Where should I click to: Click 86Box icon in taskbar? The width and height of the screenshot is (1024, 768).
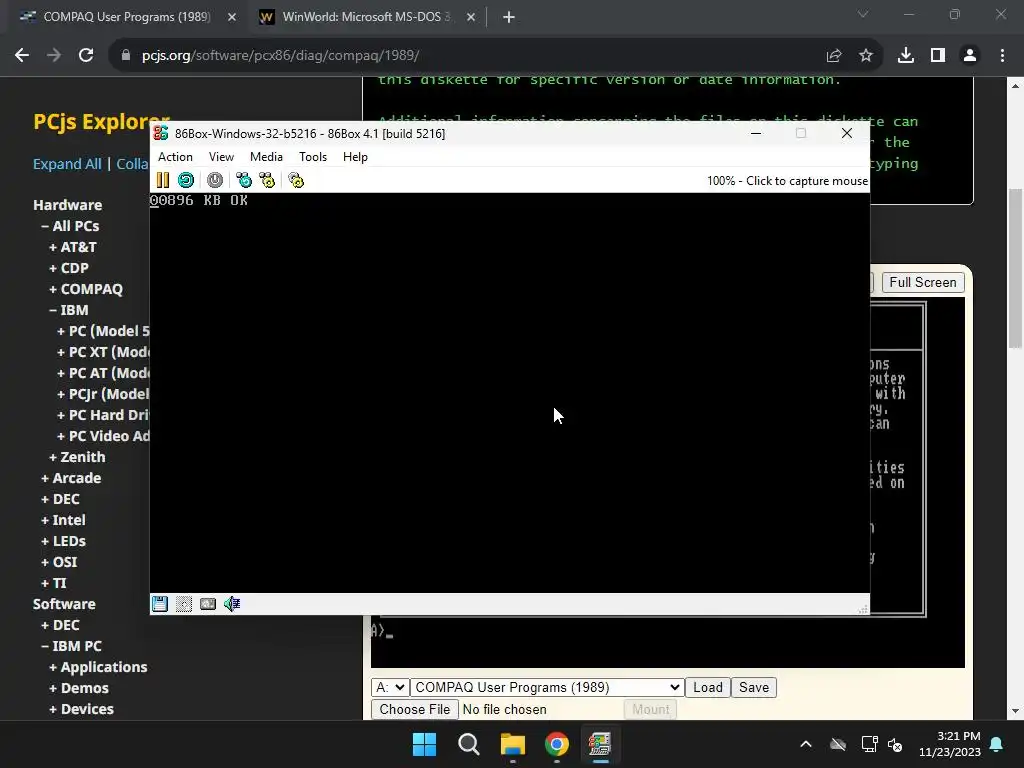pyautogui.click(x=600, y=744)
